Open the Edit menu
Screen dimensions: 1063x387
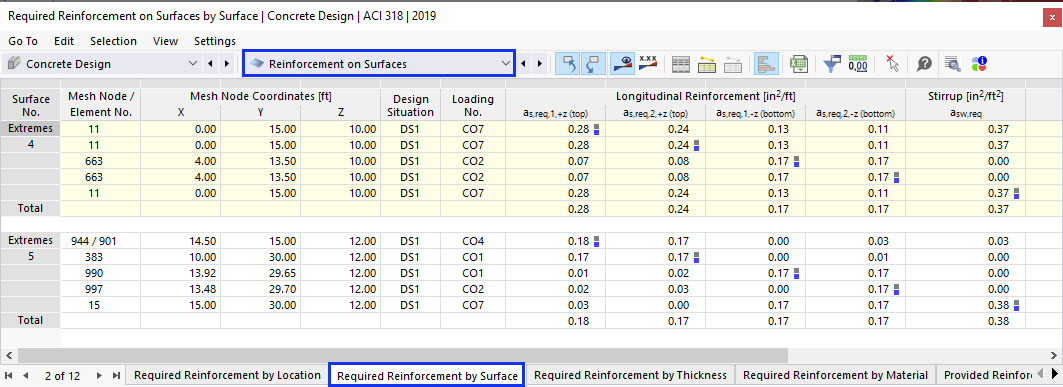[64, 41]
